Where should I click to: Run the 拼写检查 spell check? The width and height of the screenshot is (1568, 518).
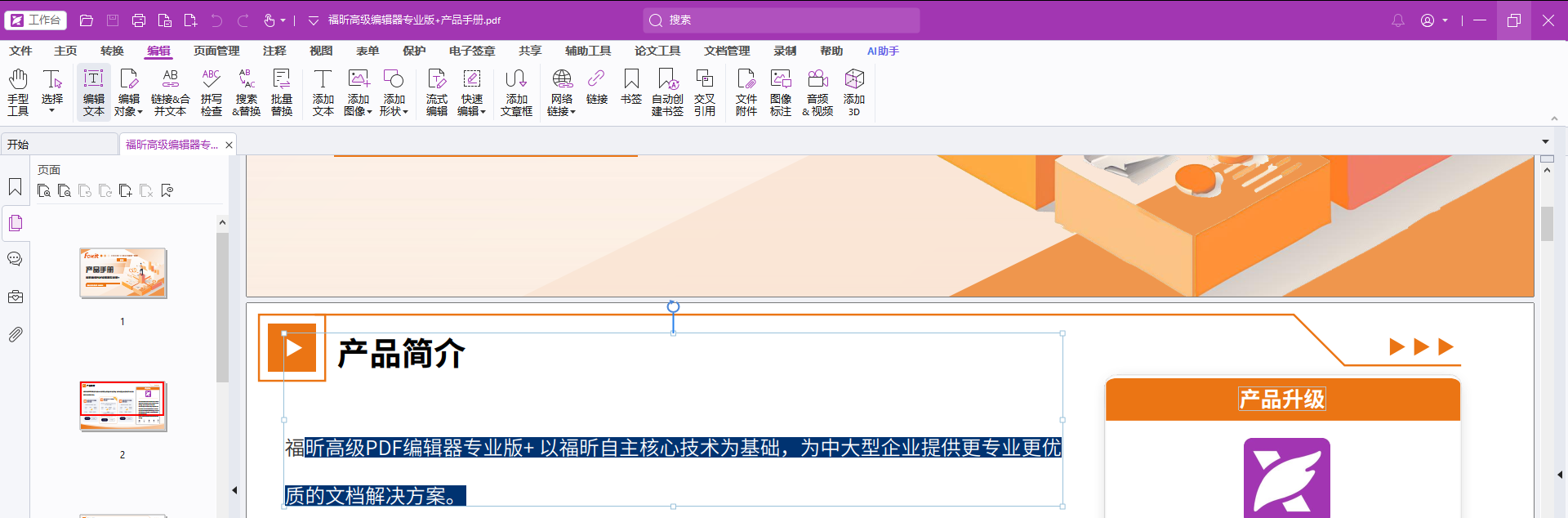click(x=212, y=92)
